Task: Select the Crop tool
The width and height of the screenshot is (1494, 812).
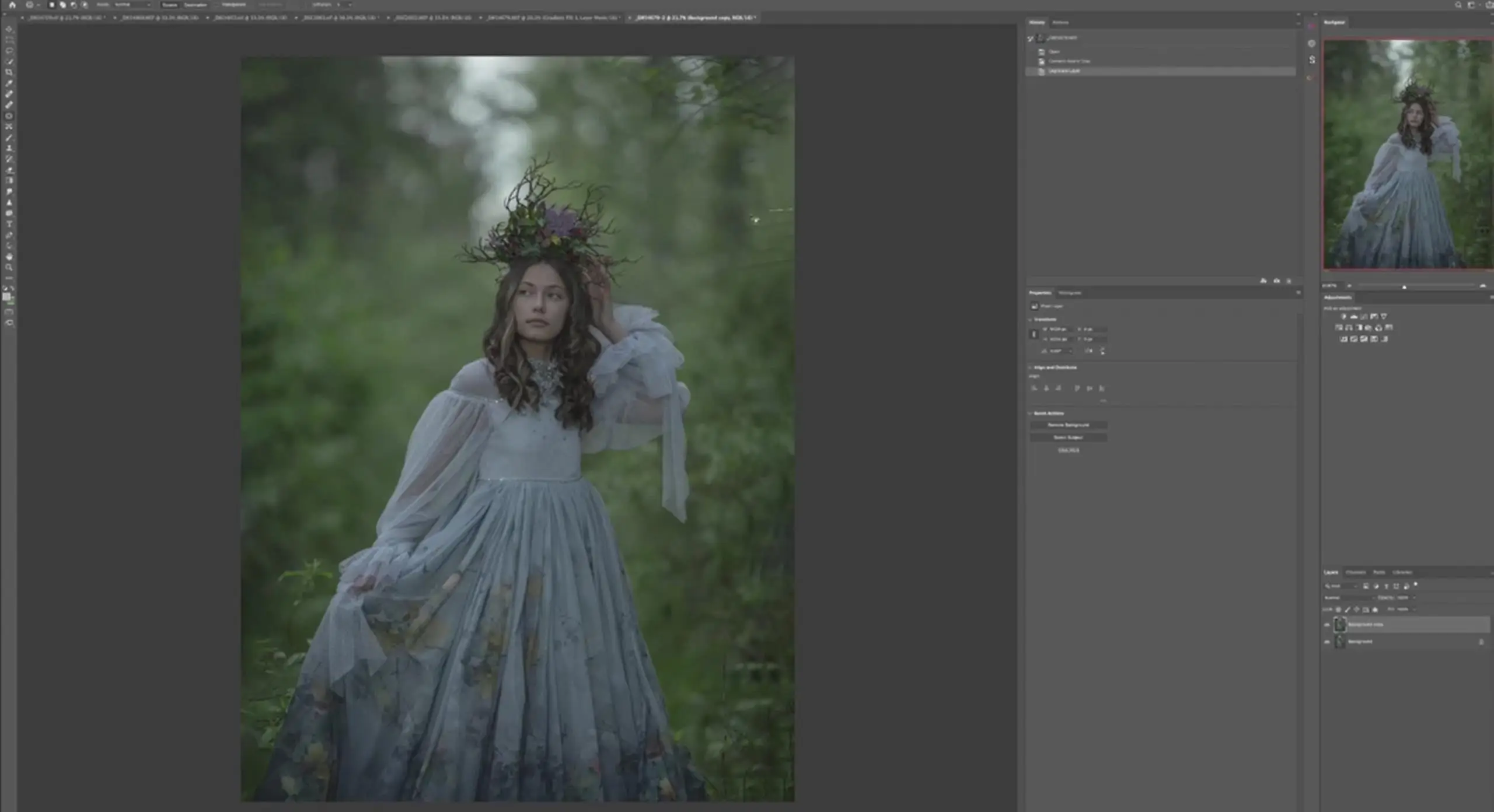Action: click(9, 72)
